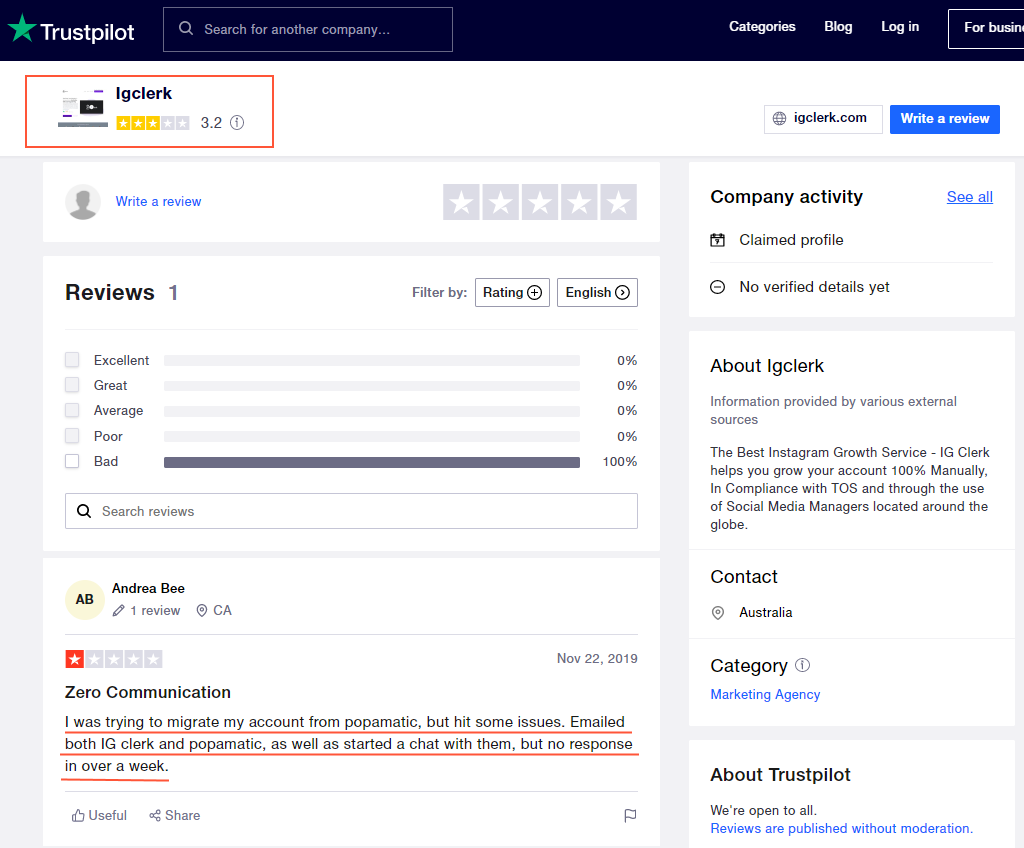Tick the Poor filter checkbox
The height and width of the screenshot is (848, 1024).
72,436
